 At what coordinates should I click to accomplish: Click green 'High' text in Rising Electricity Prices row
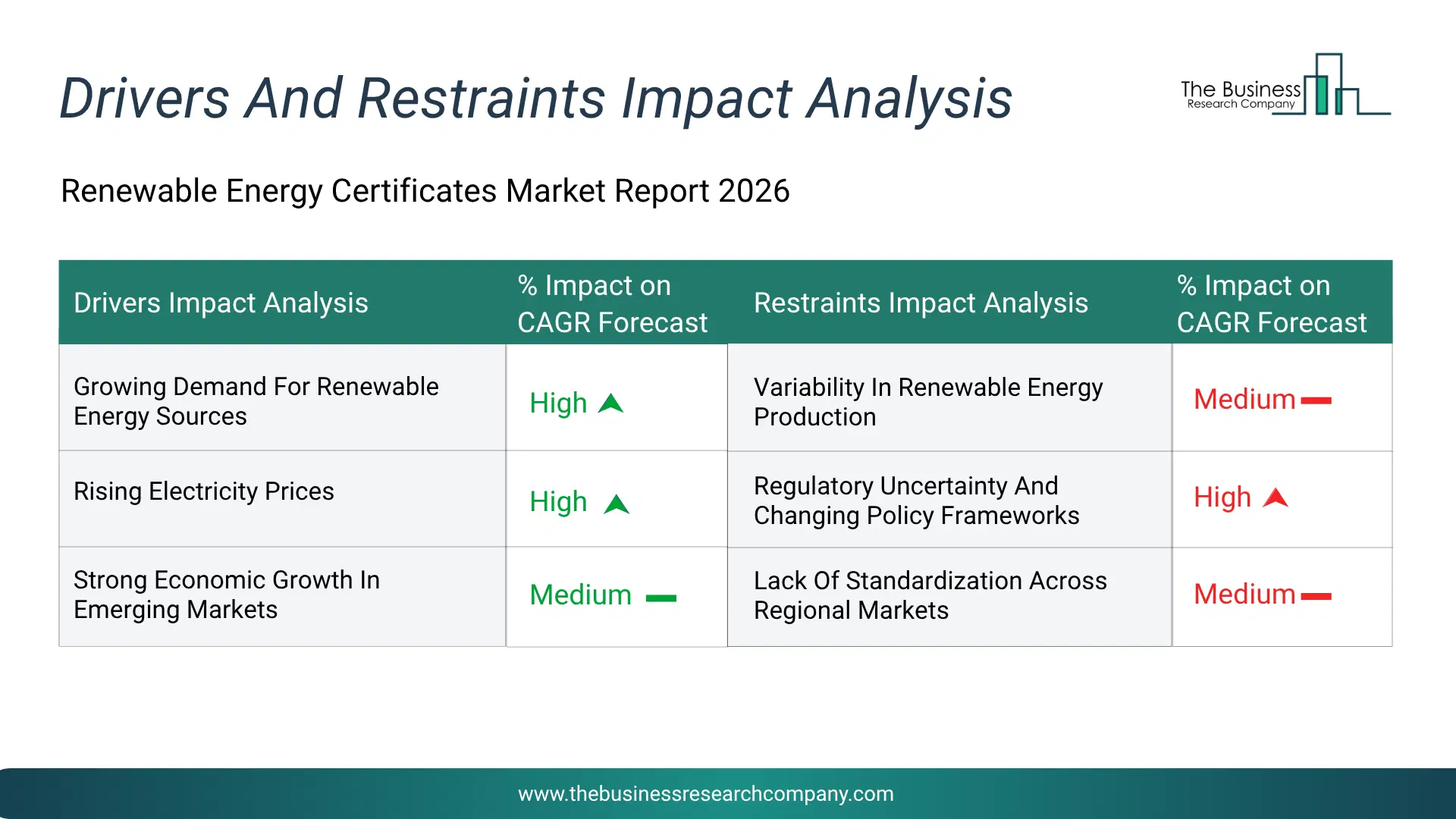(558, 501)
